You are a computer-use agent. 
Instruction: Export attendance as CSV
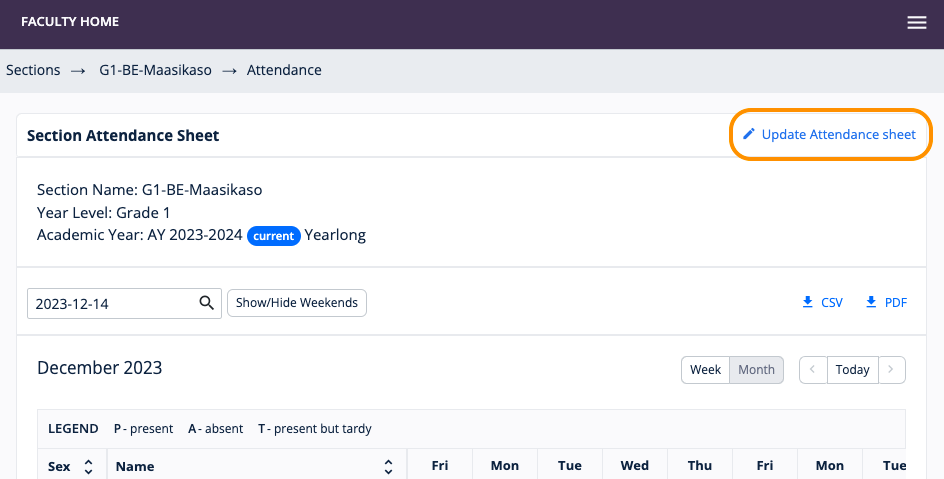tap(831, 302)
